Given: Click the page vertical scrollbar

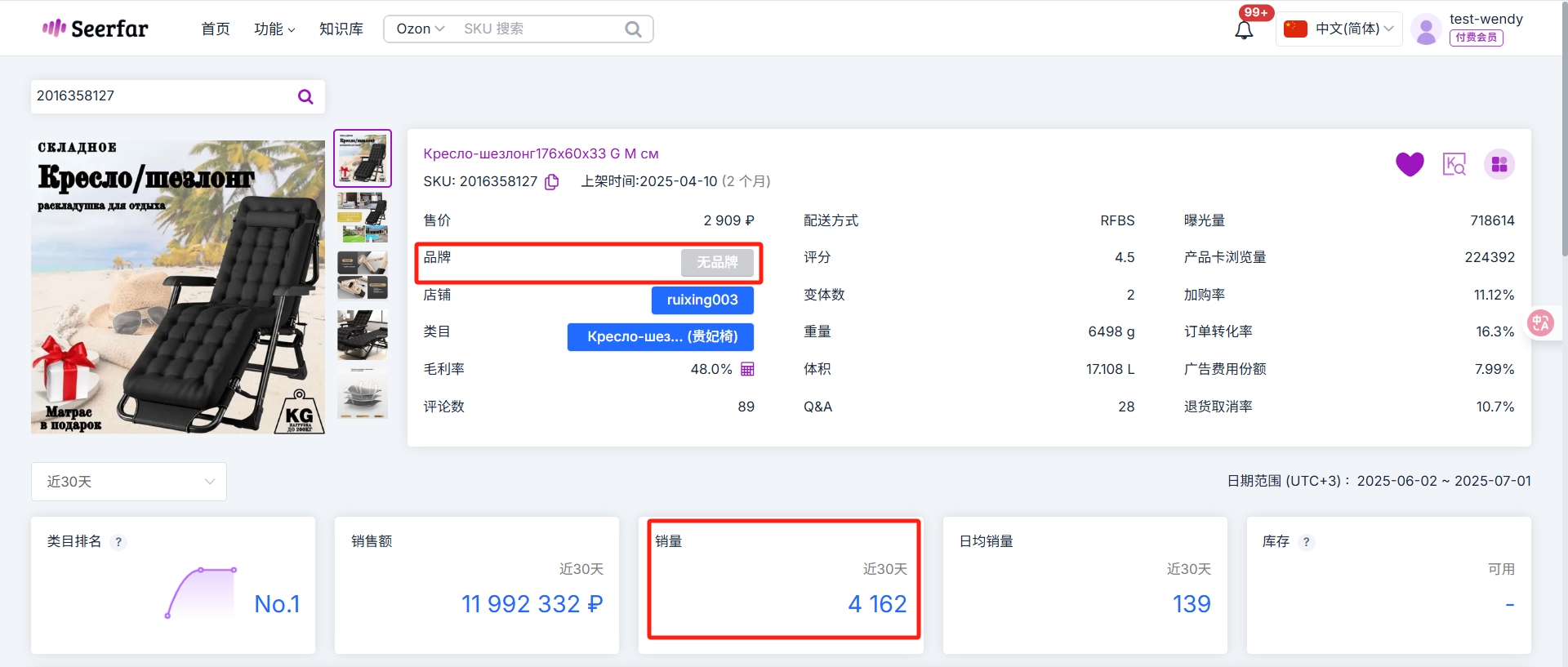Looking at the screenshot, I should [x=1564, y=131].
